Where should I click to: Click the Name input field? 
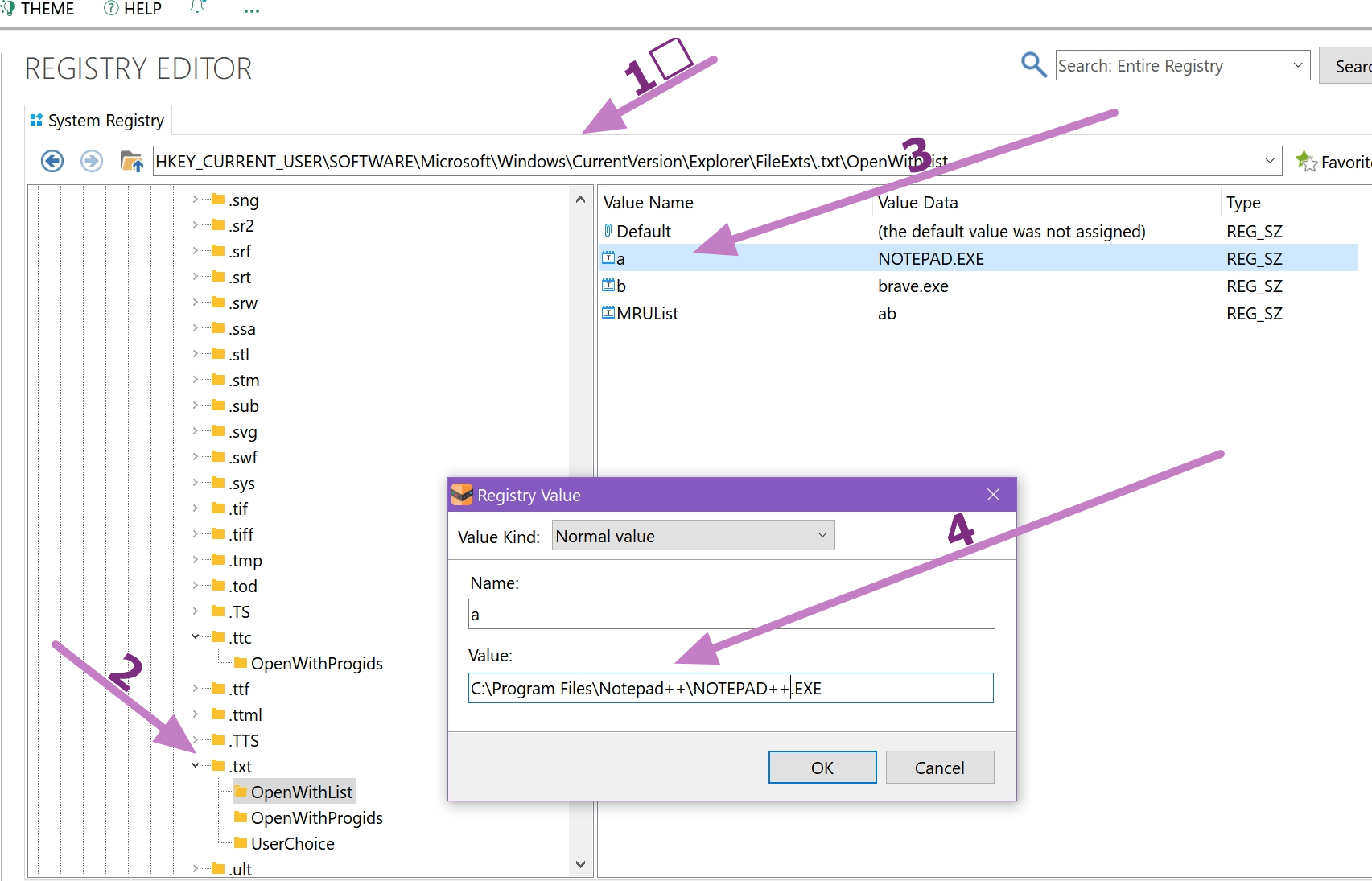pyautogui.click(x=731, y=615)
